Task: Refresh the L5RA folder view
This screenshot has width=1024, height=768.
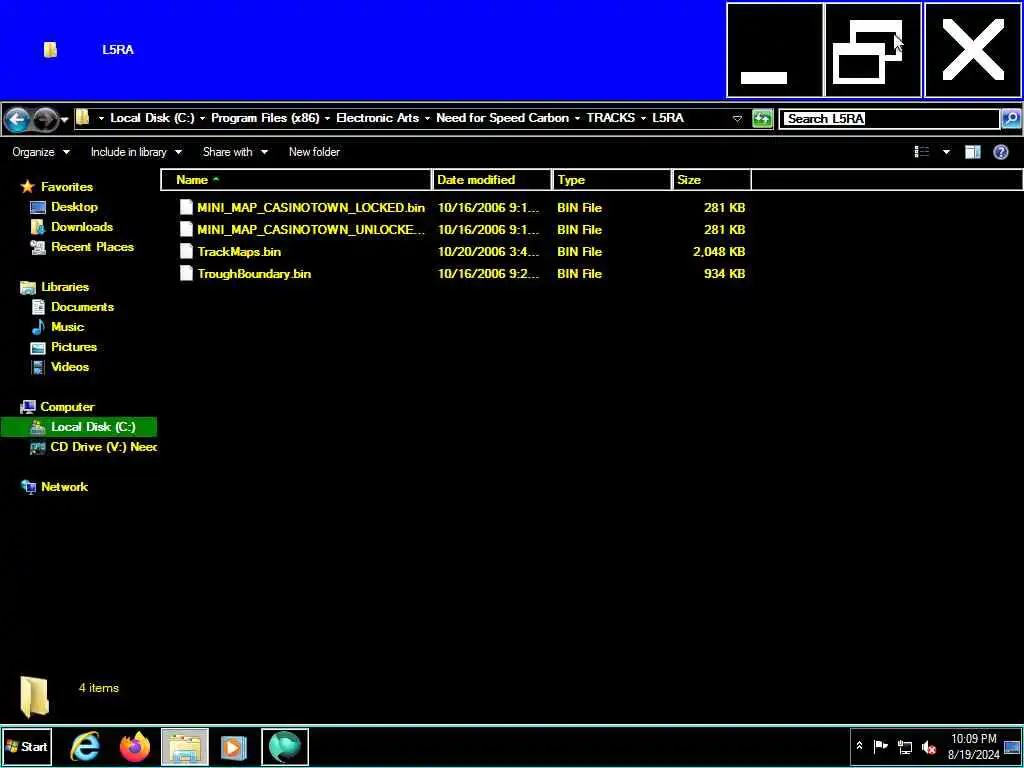Action: coord(762,119)
